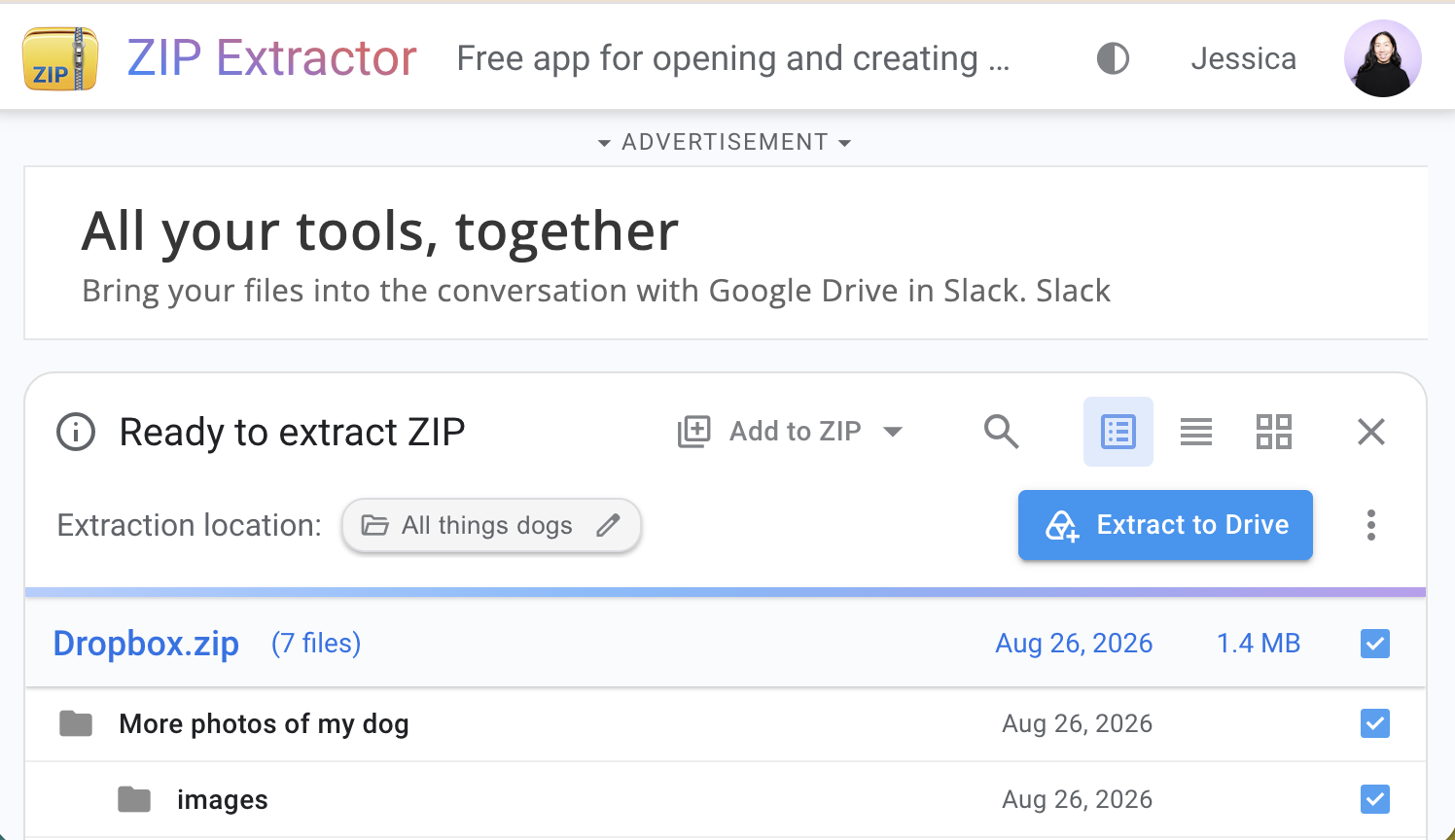
Task: Toggle dark mode contrast icon
Action: 1113,58
